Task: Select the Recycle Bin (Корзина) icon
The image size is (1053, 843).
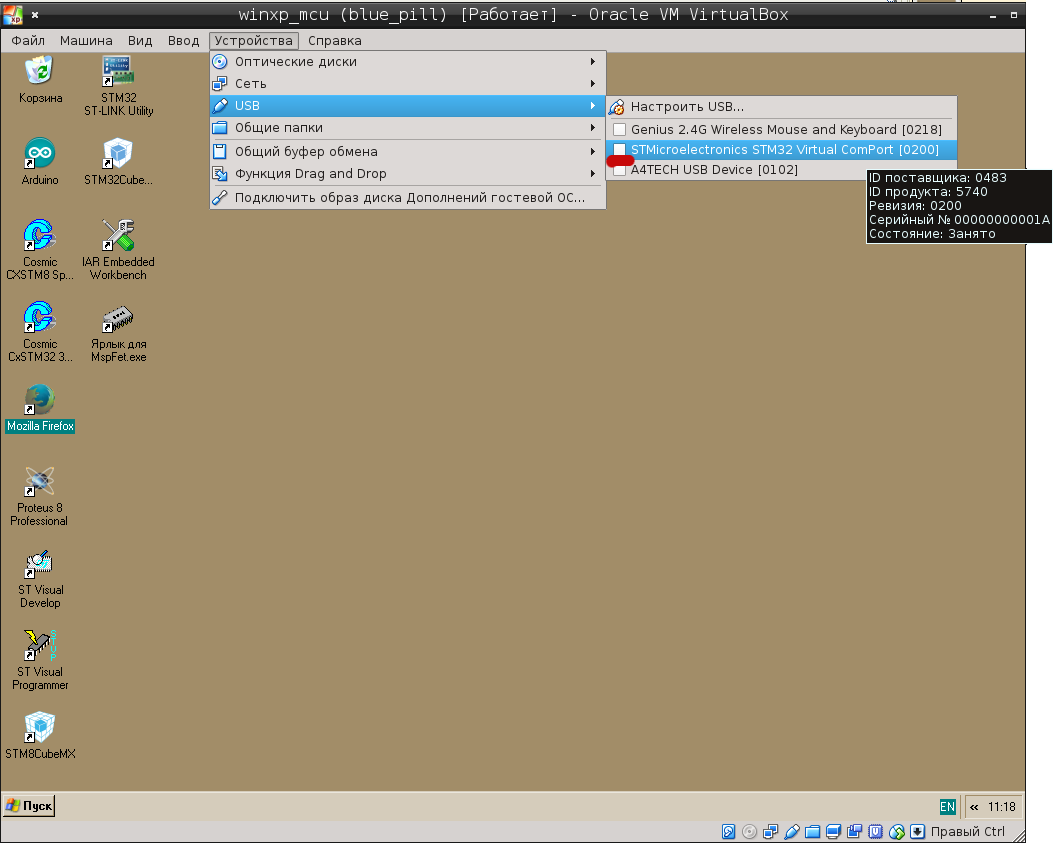Action: 40,79
